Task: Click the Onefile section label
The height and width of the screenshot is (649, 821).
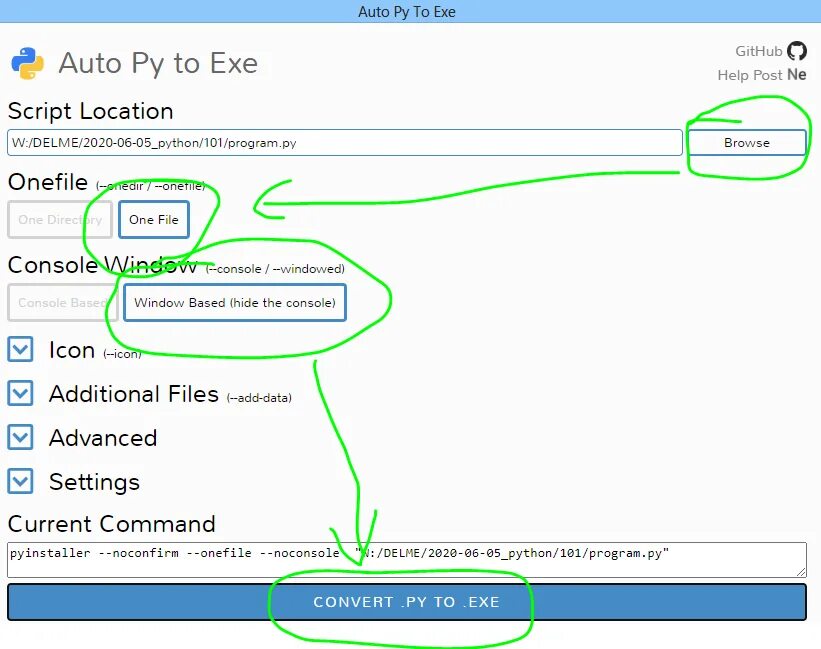Action: point(48,182)
